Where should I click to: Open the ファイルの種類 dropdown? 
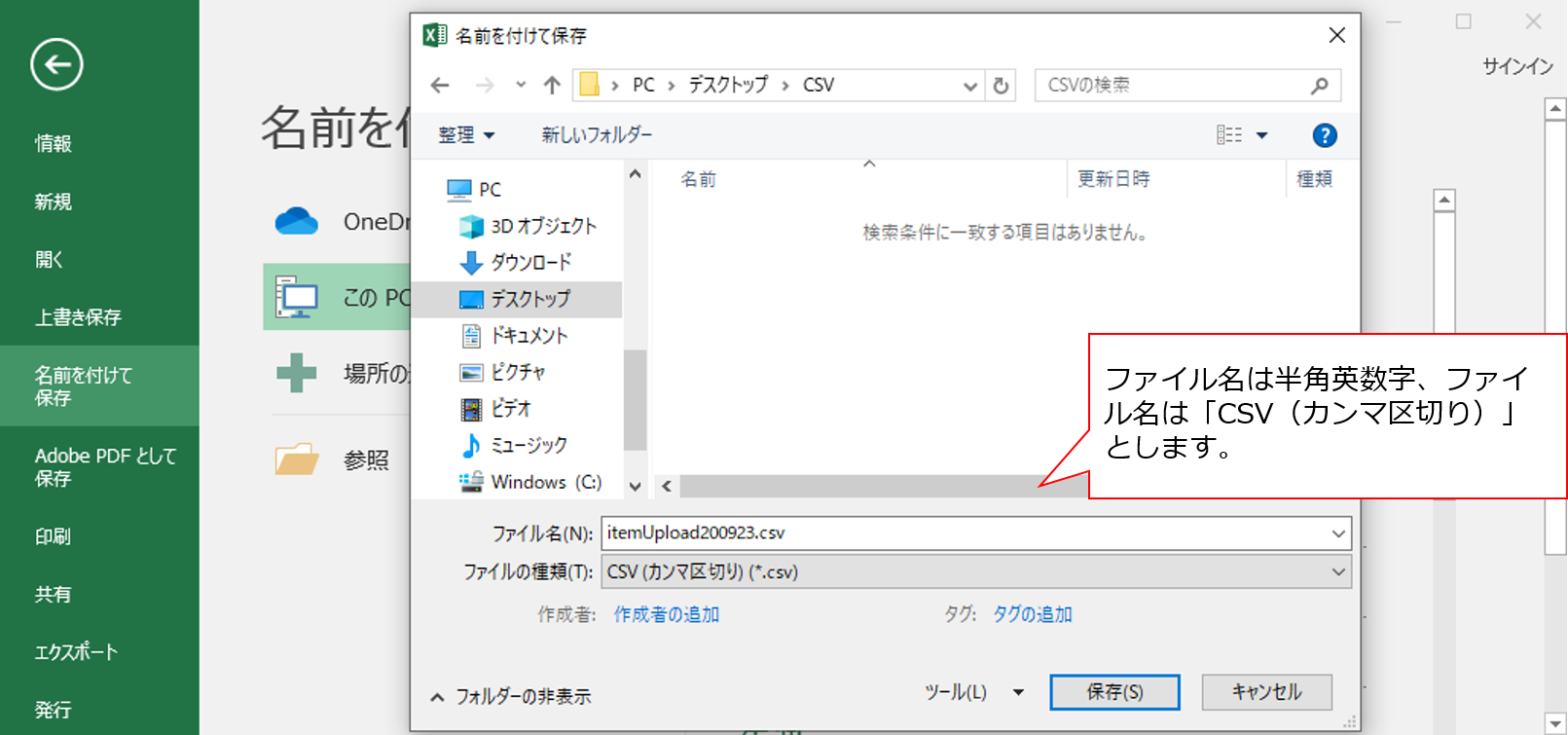coord(975,572)
